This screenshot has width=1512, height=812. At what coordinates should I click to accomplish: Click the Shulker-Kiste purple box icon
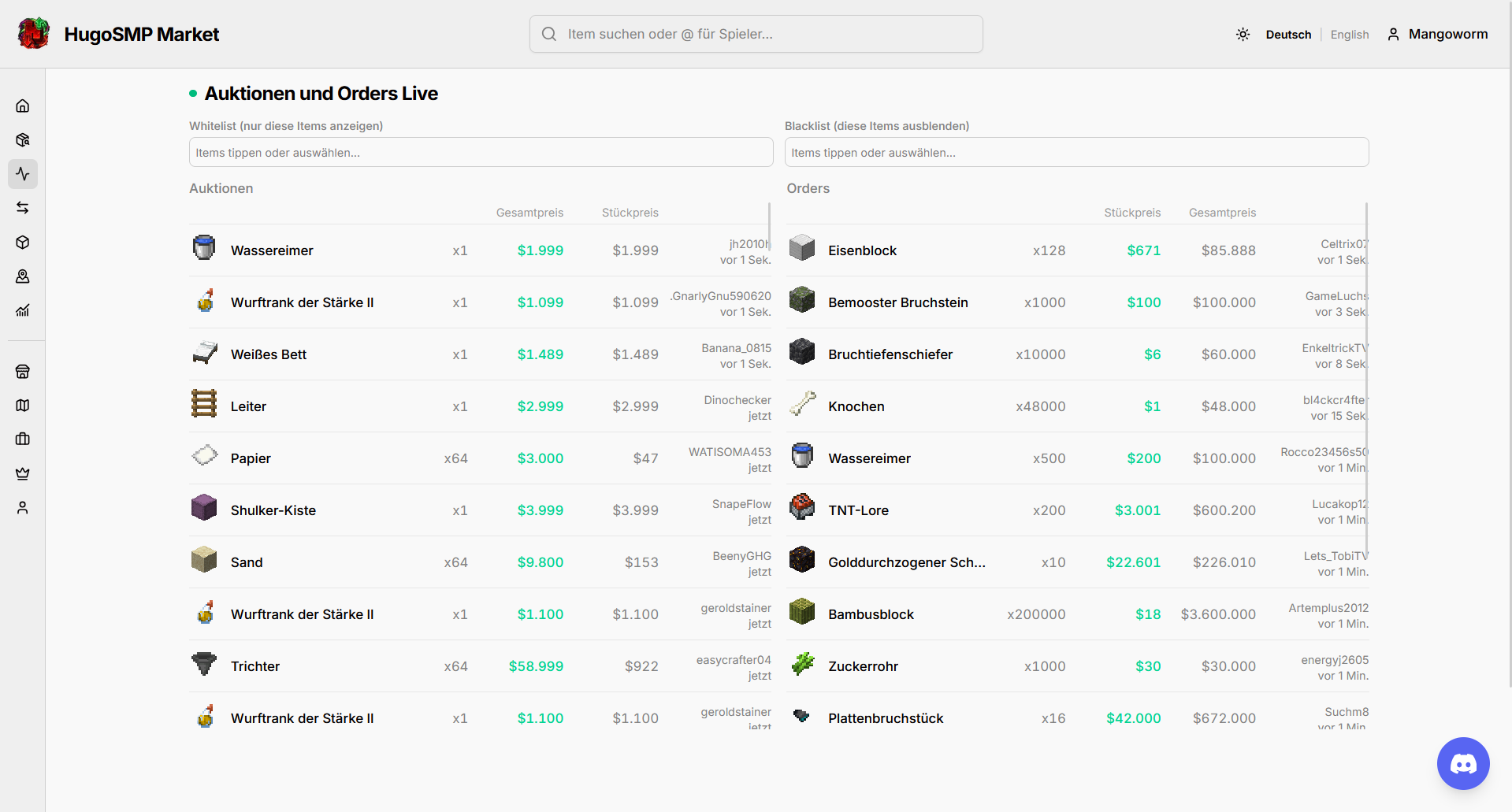204,507
